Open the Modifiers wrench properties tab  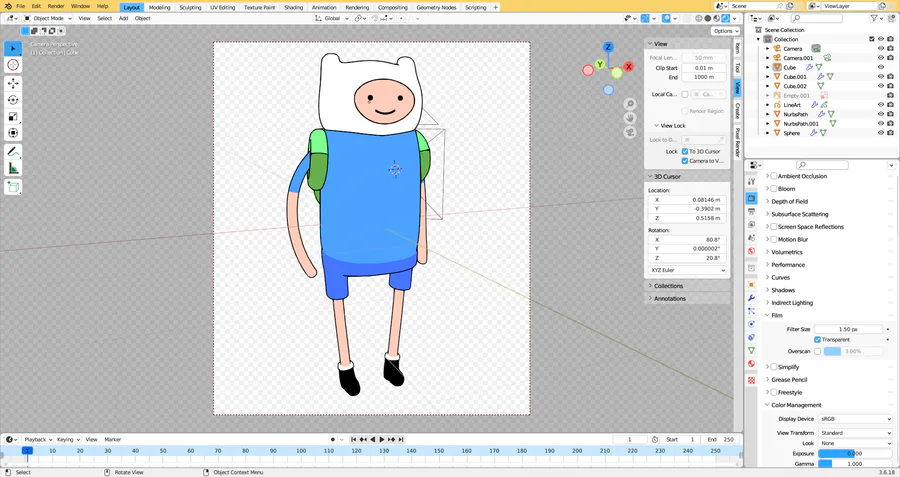click(x=751, y=298)
